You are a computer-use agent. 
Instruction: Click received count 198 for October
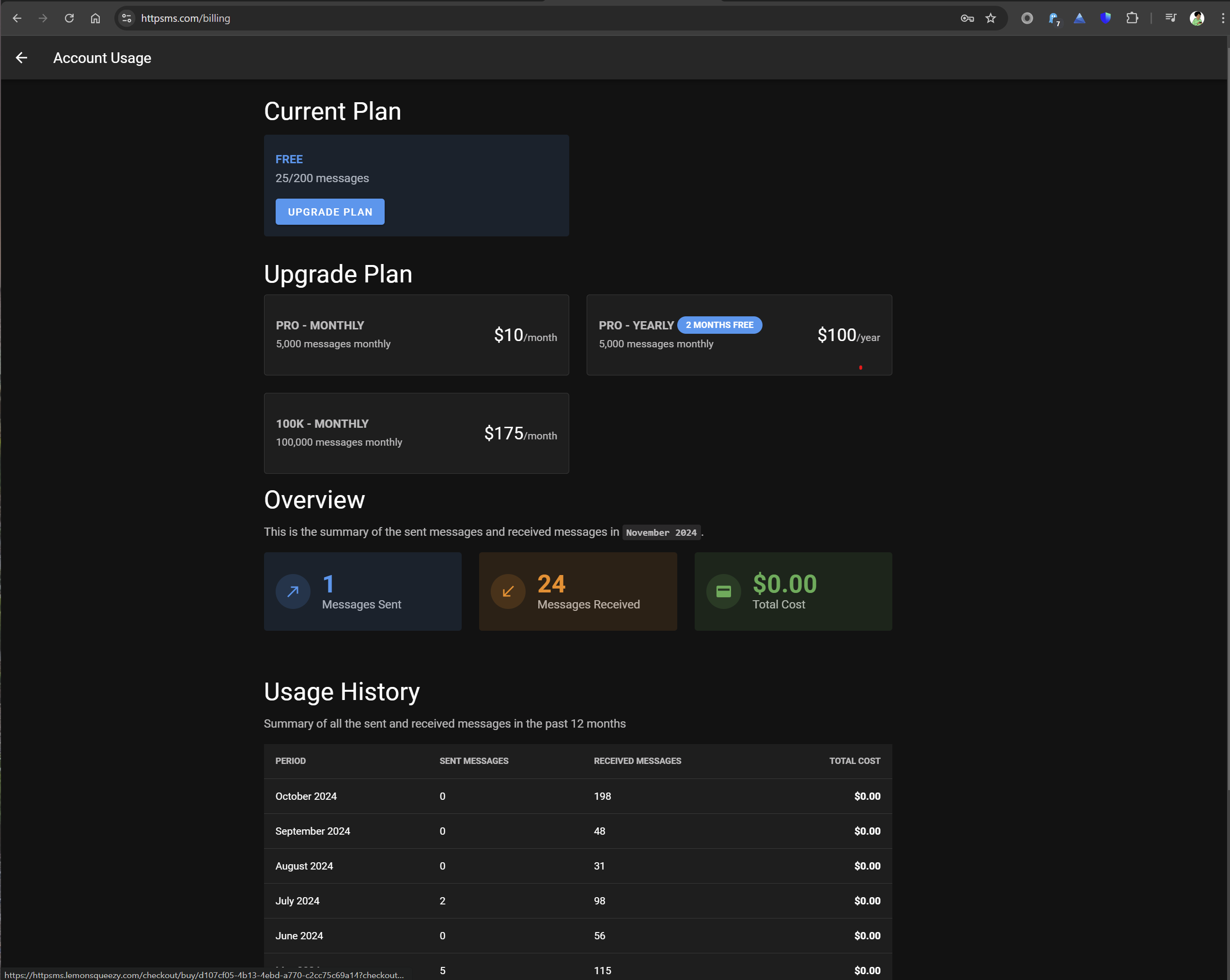(x=603, y=796)
